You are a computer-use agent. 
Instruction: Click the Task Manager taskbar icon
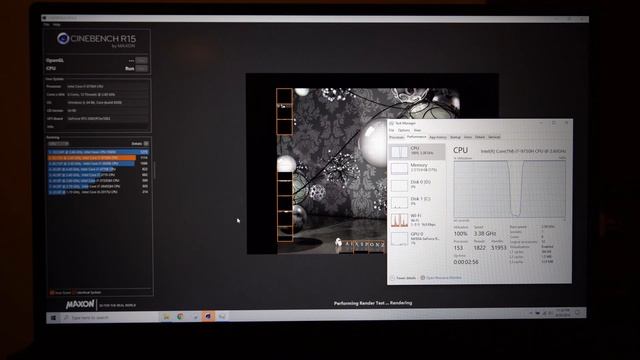click(222, 316)
